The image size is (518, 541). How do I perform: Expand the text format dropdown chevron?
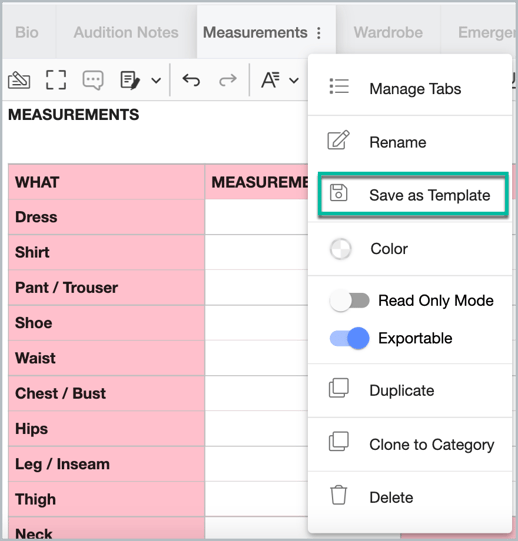point(294,81)
